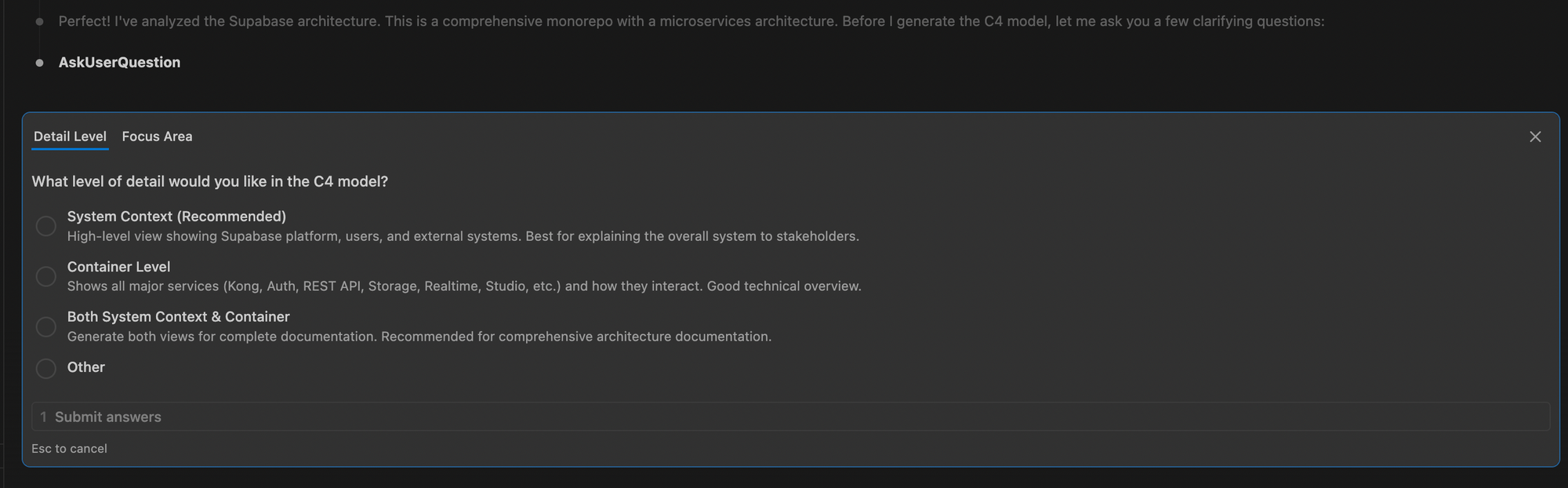Click the "System Context (Recommended)" option title
This screenshot has height=488, width=1568.
click(176, 217)
